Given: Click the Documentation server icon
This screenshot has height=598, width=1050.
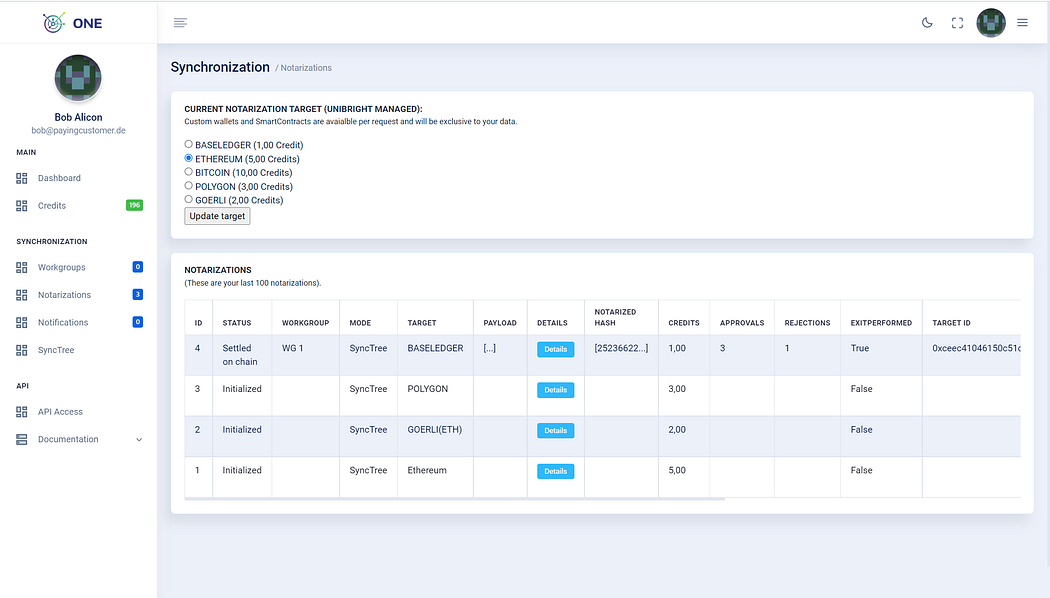Looking at the screenshot, I should 21,439.
